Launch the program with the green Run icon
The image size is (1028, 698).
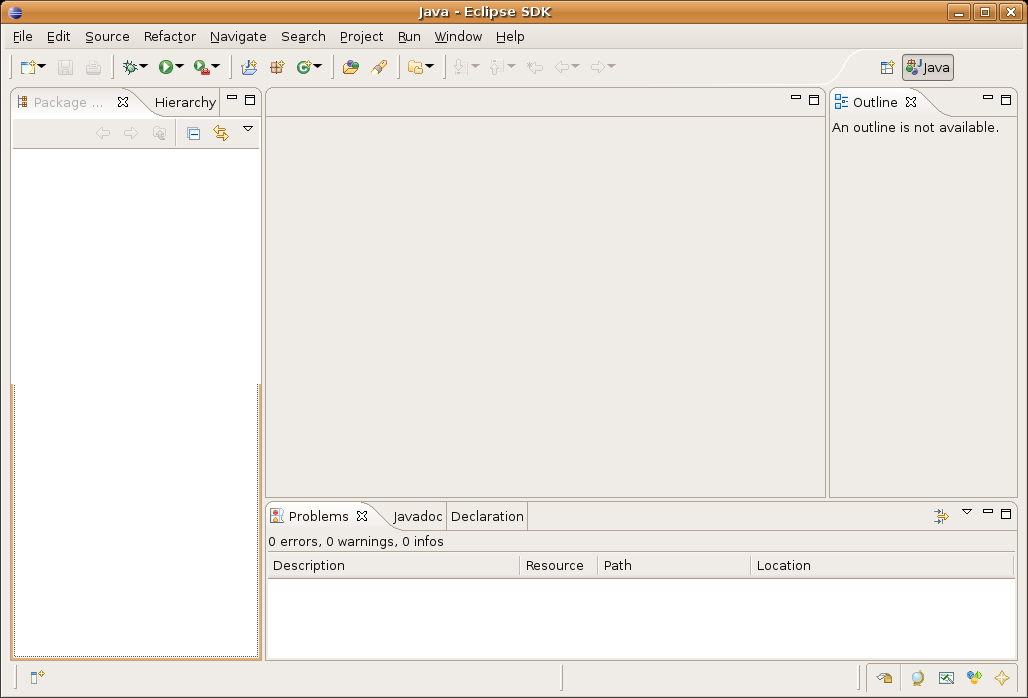click(x=165, y=67)
